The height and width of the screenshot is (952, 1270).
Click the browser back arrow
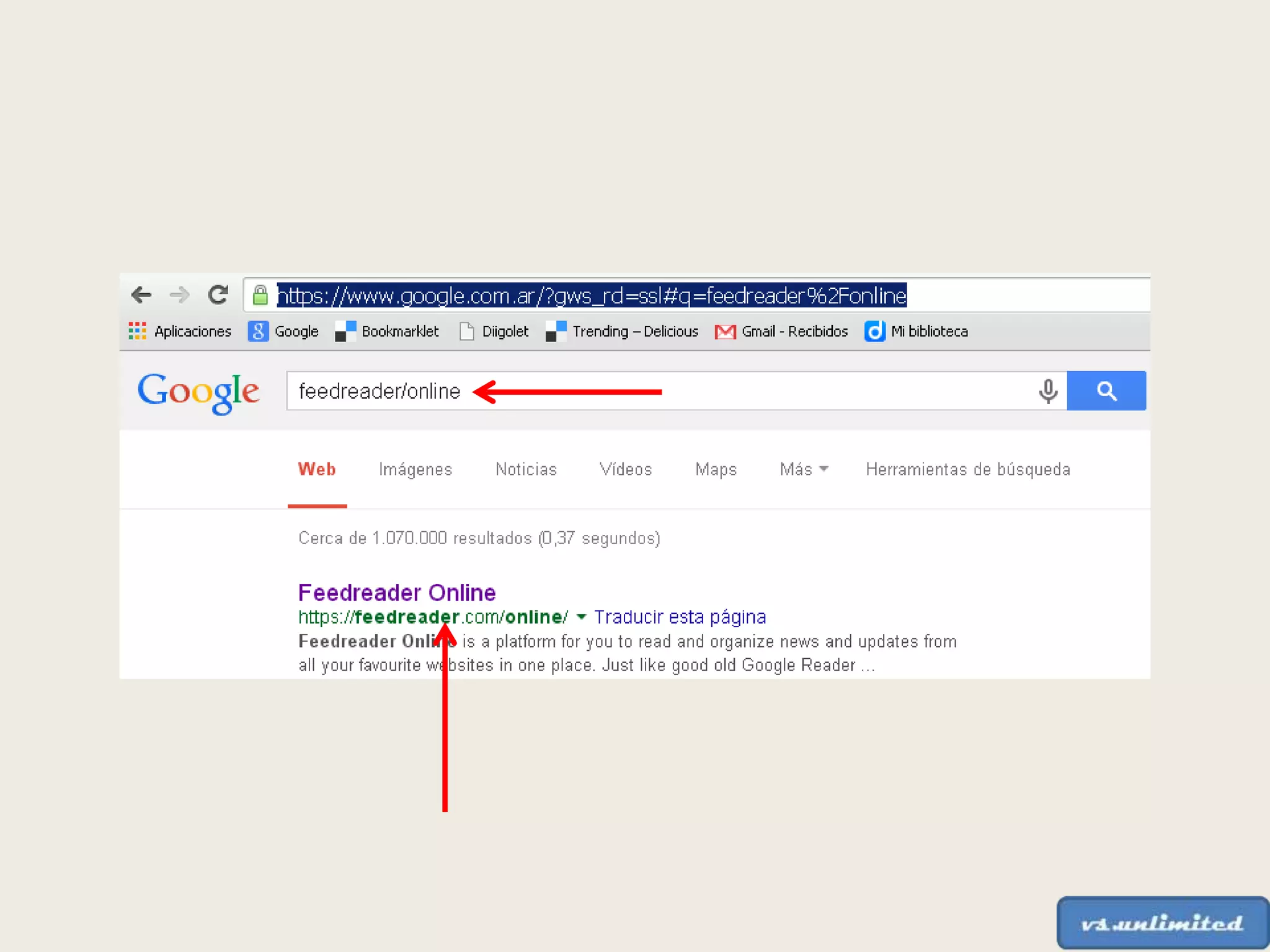(x=141, y=295)
